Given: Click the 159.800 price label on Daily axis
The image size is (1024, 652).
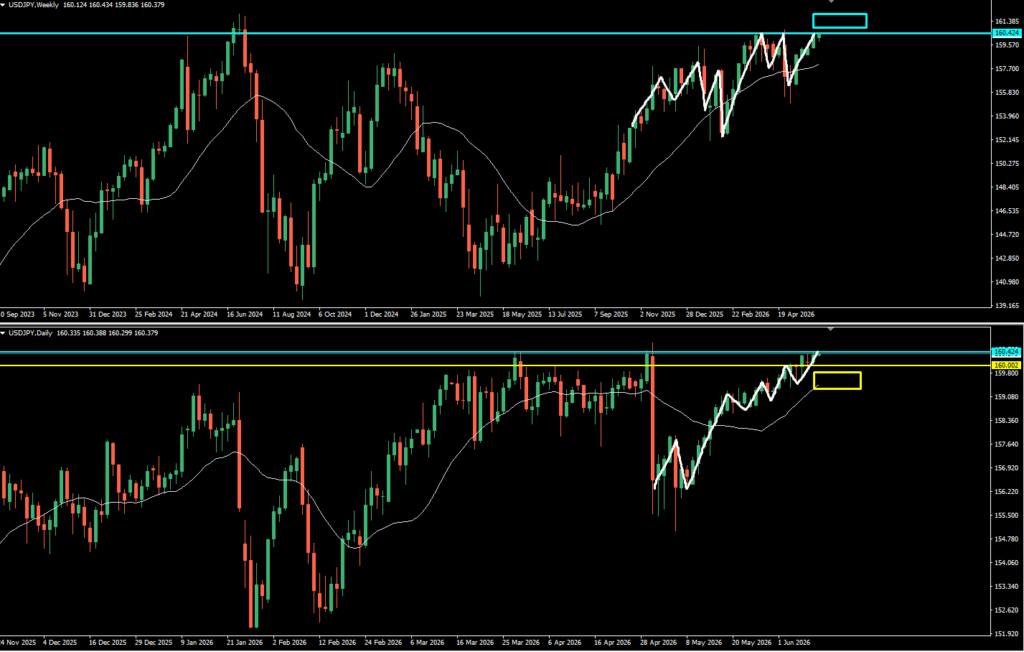Looking at the screenshot, I should tap(1008, 374).
